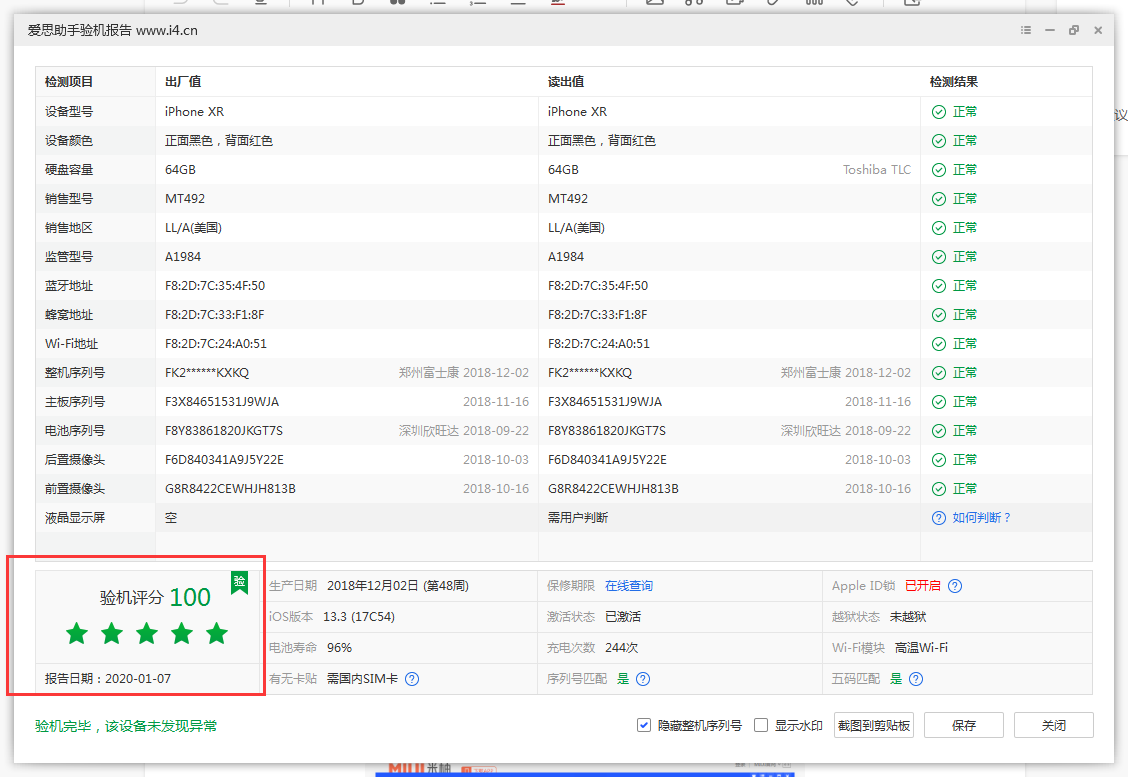The height and width of the screenshot is (777, 1128).
Task: Open the report list icon in the title bar
Action: coord(1025,30)
